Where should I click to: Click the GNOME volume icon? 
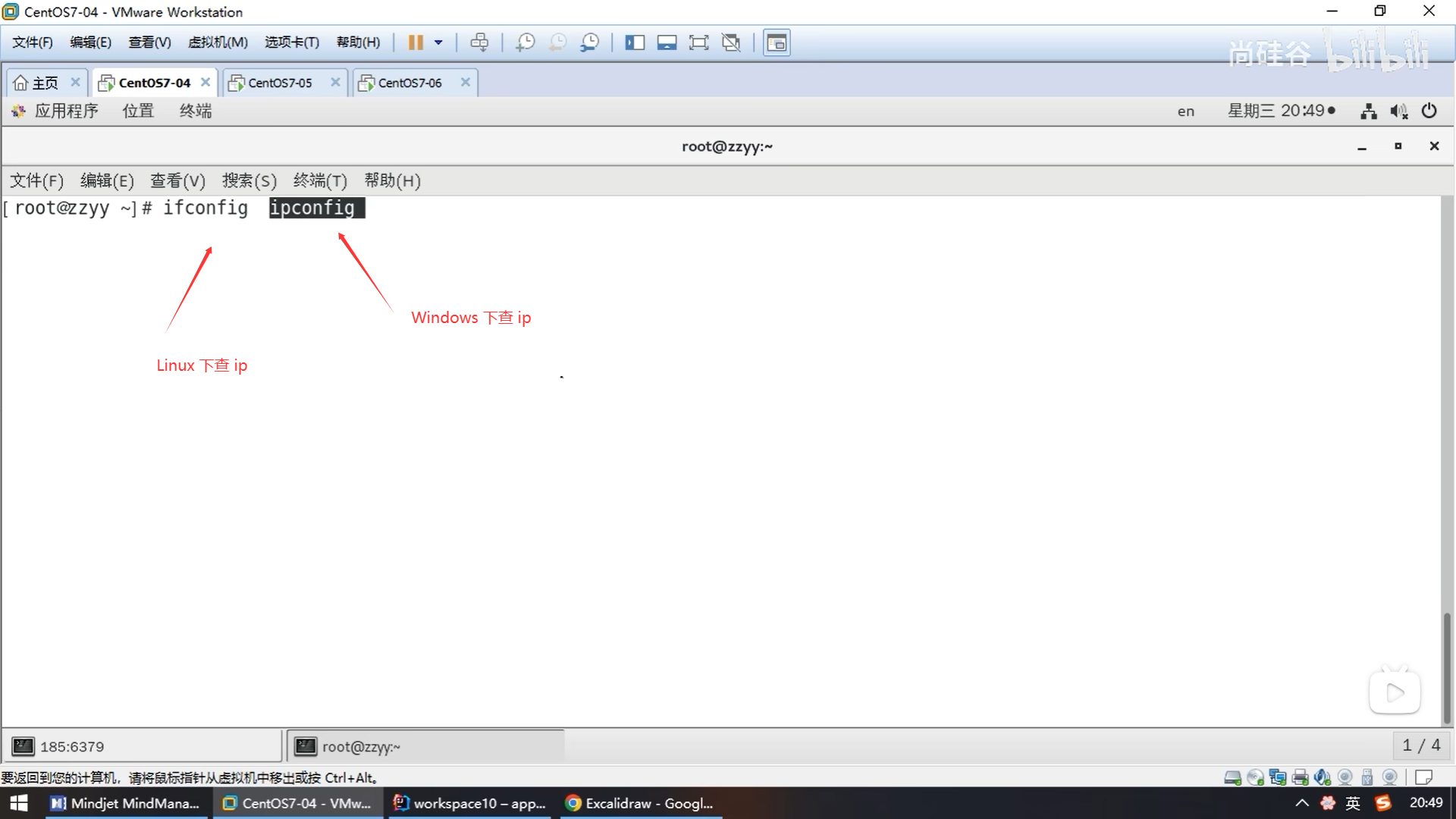[1398, 111]
